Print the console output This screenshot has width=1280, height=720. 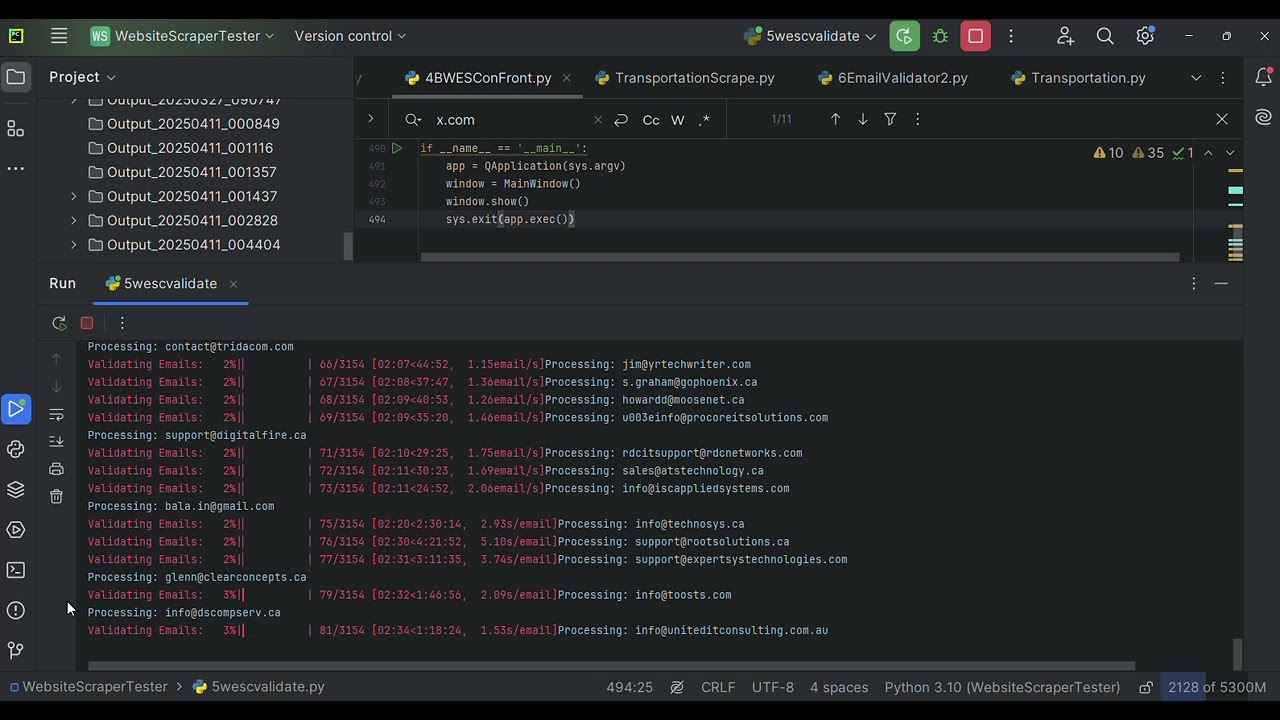56,469
